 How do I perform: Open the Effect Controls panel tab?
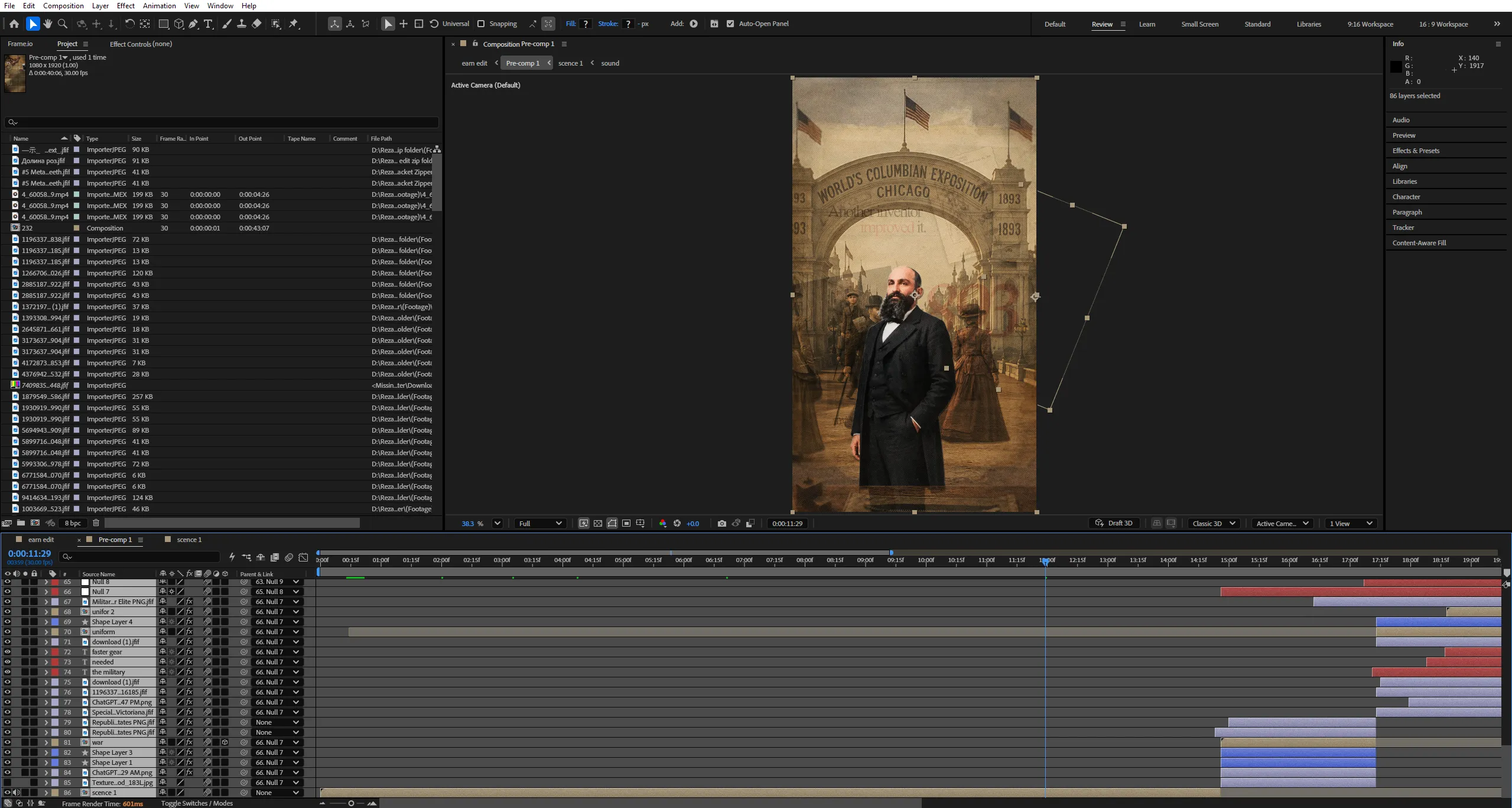pos(141,44)
